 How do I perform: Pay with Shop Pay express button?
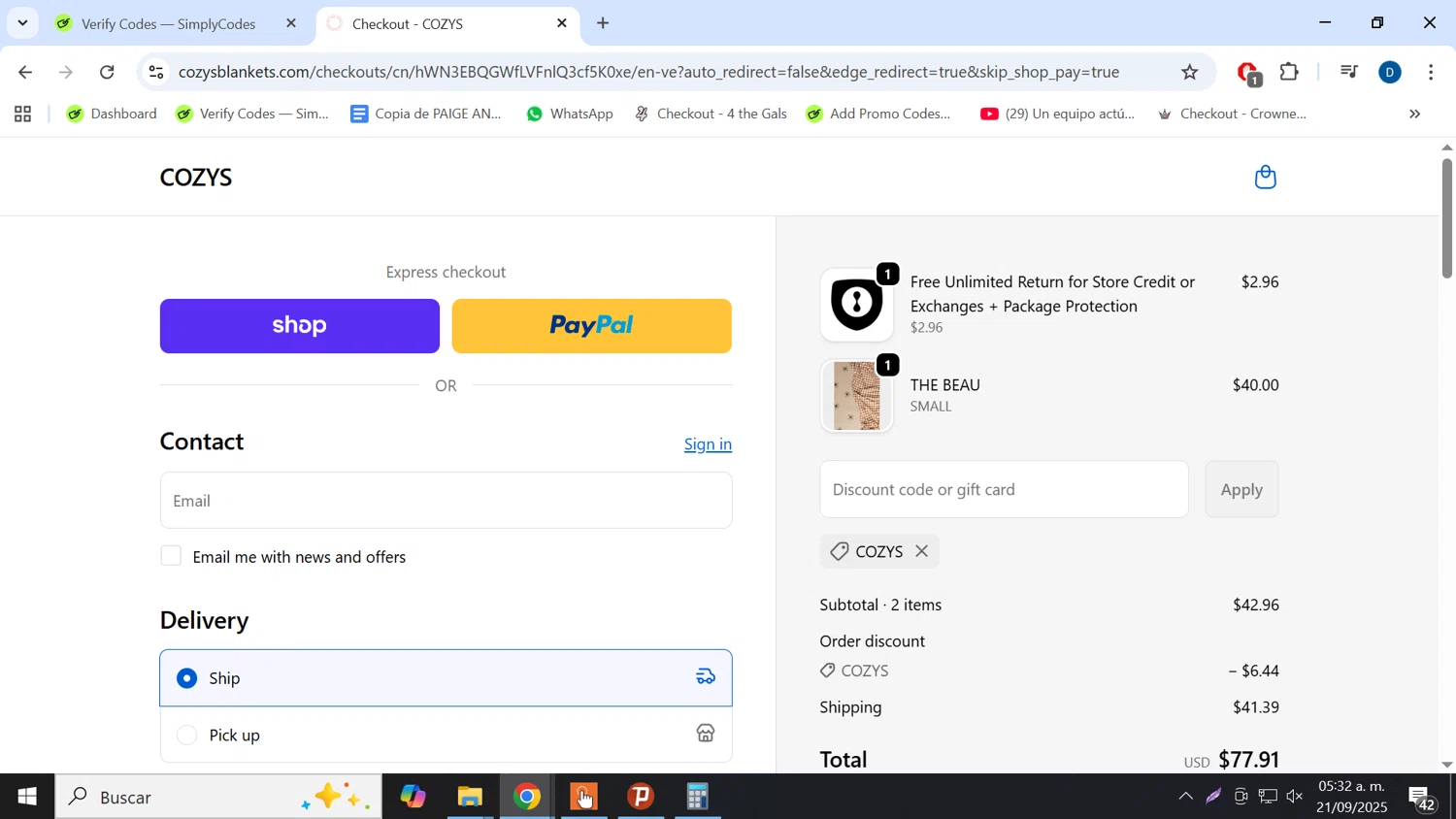click(x=299, y=326)
